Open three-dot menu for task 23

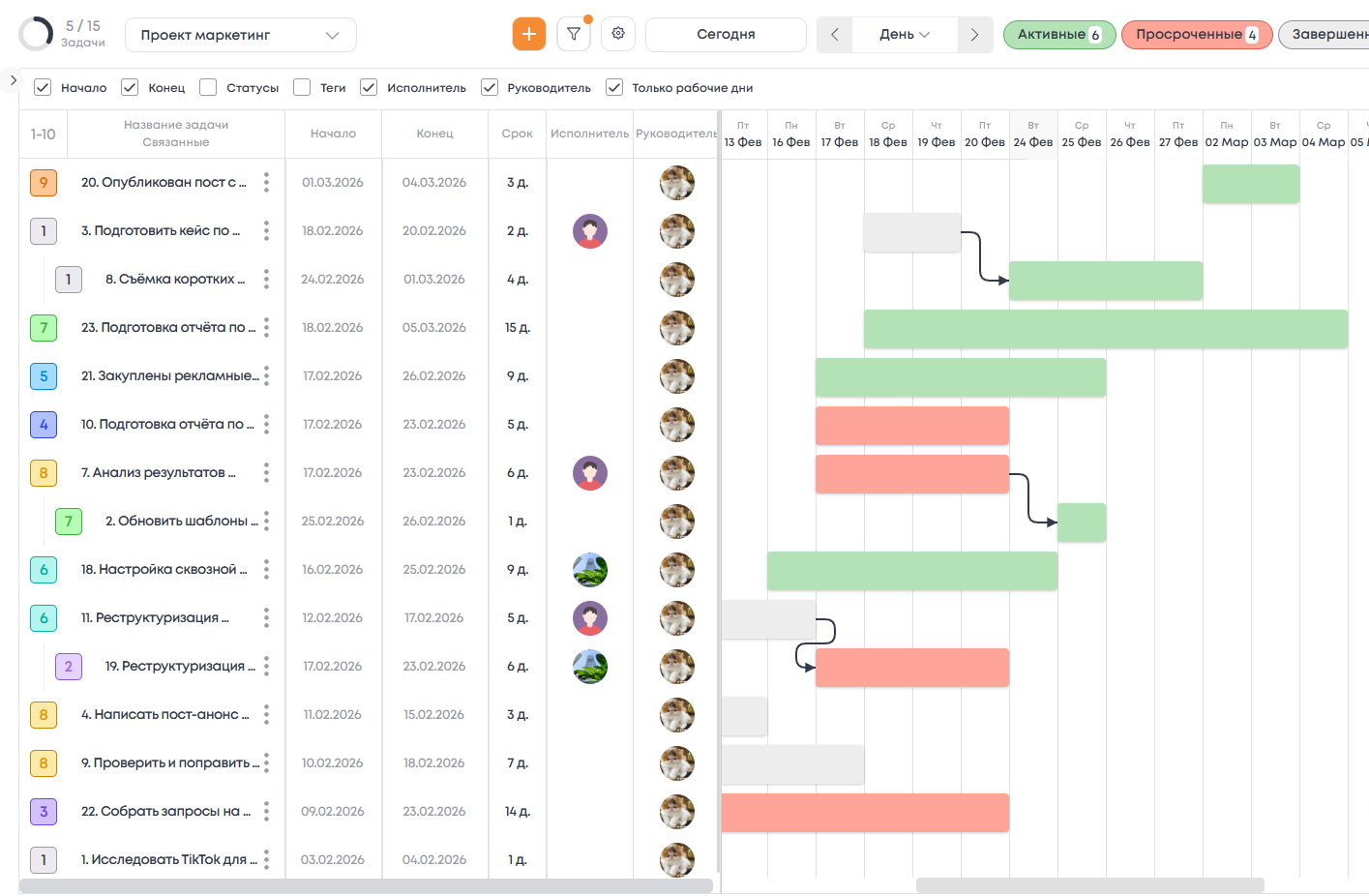pyautogui.click(x=266, y=328)
